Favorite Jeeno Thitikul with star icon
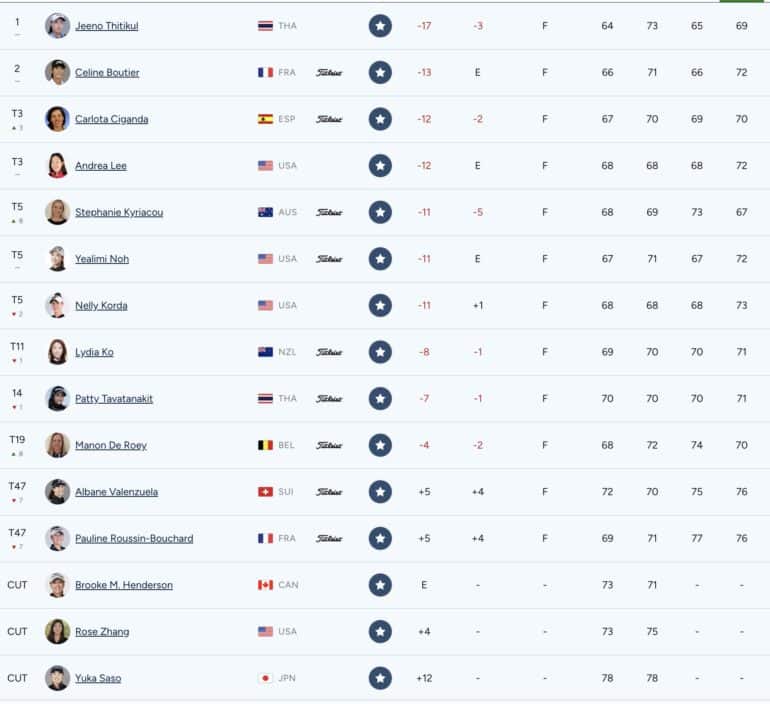The image size is (770, 704). pyautogui.click(x=380, y=26)
